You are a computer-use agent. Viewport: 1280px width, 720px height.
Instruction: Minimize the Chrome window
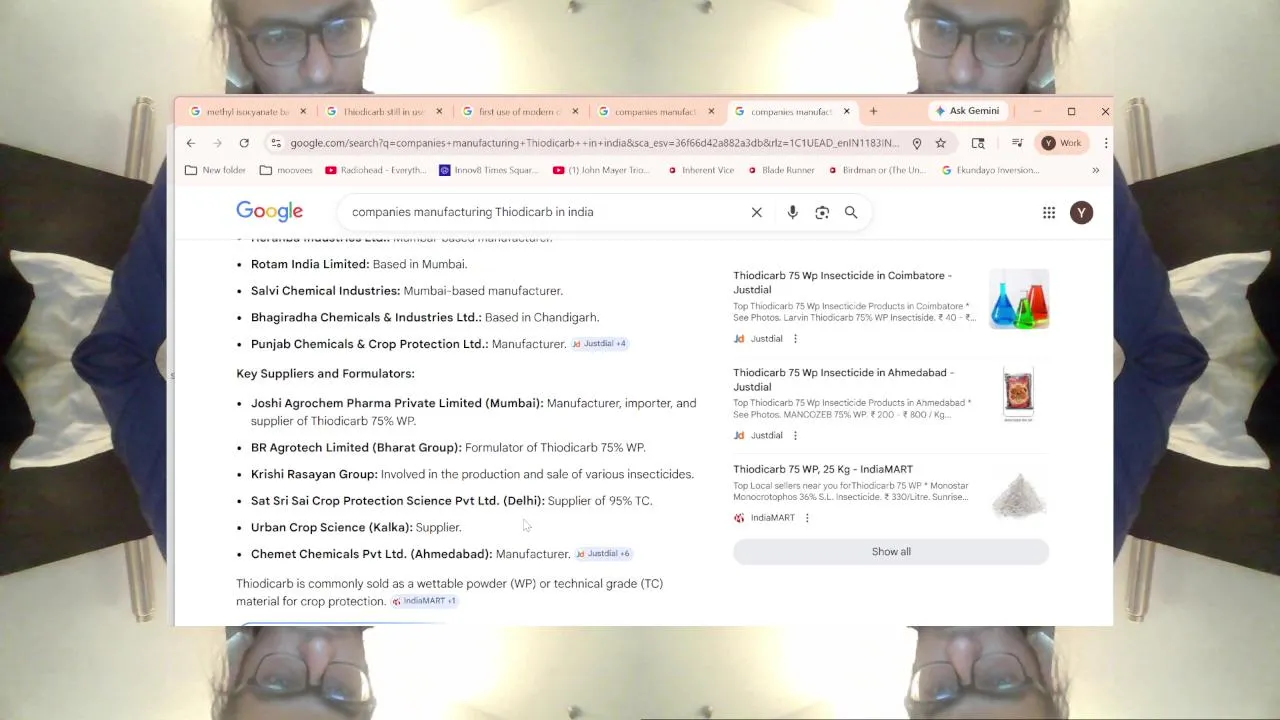click(1037, 111)
